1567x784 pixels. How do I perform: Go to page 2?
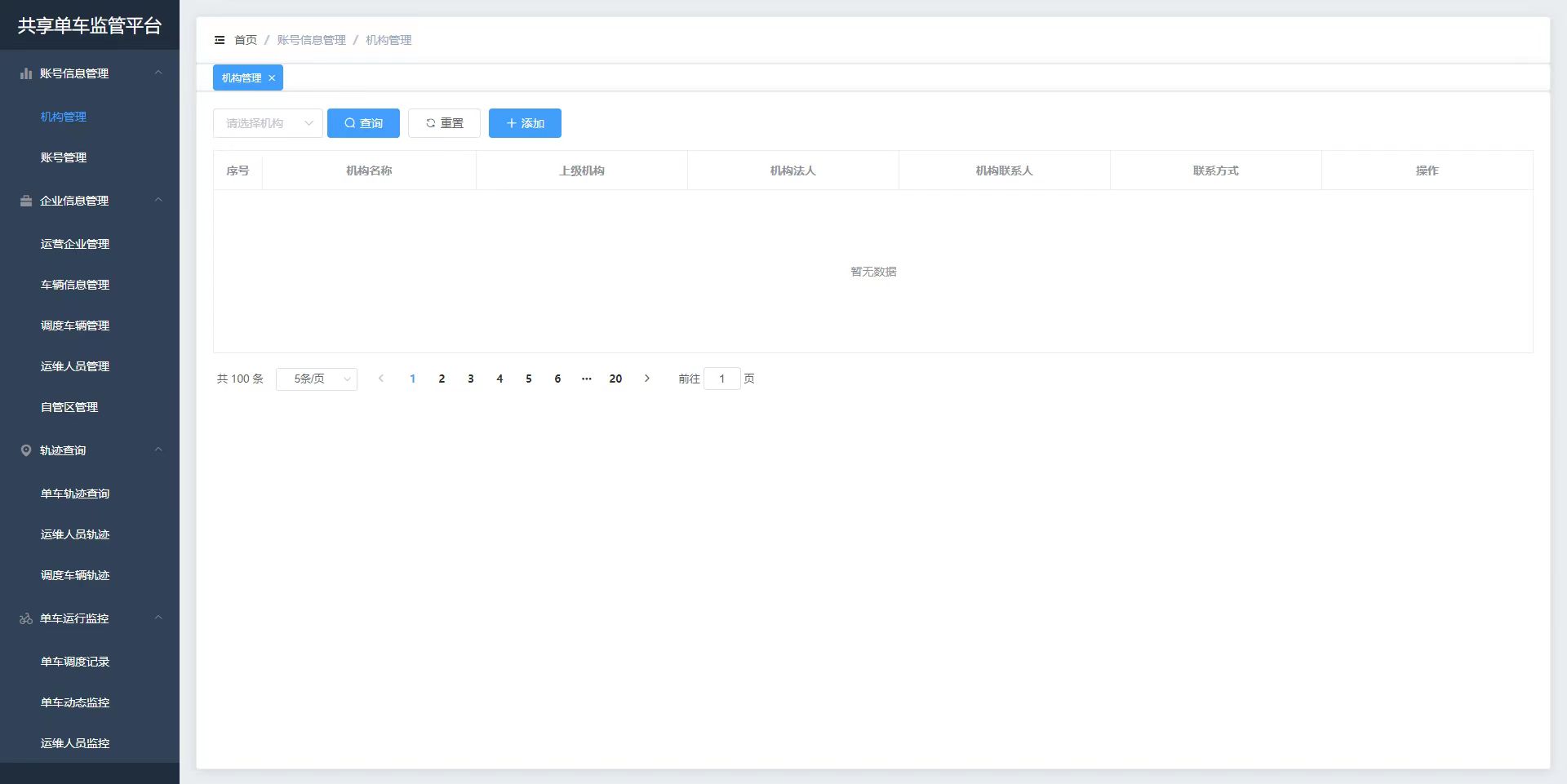[442, 379]
